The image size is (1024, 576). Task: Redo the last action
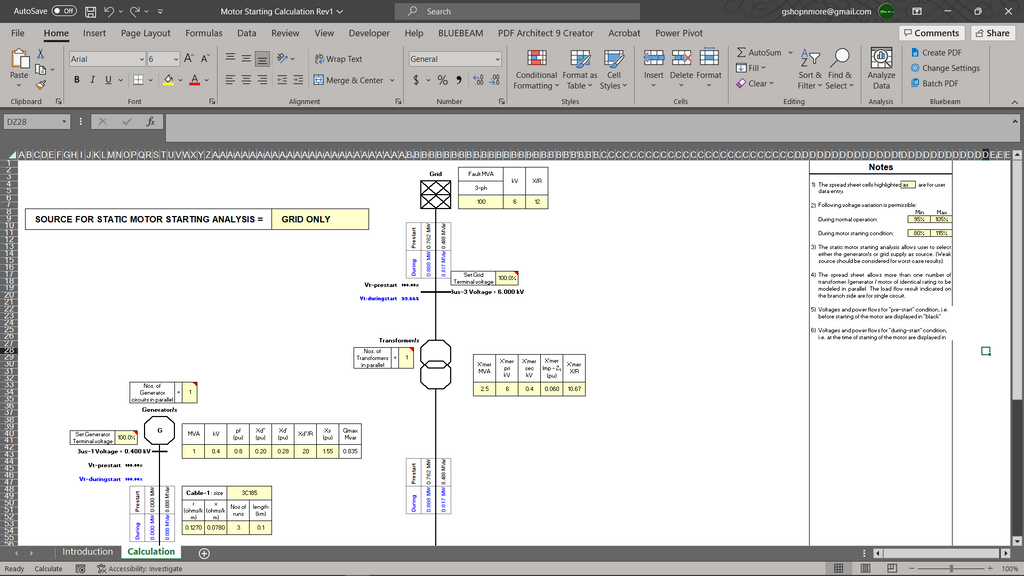tap(135, 11)
